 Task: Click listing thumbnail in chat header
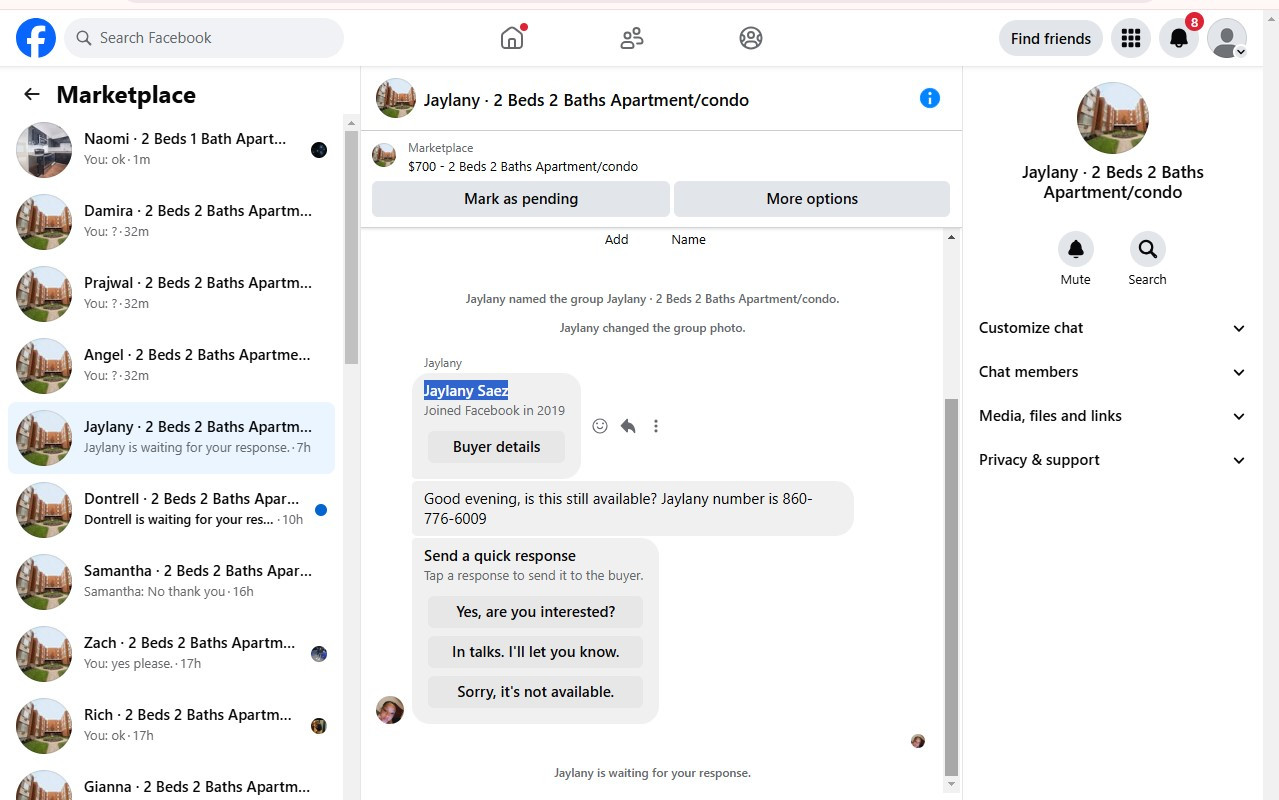pyautogui.click(x=396, y=98)
